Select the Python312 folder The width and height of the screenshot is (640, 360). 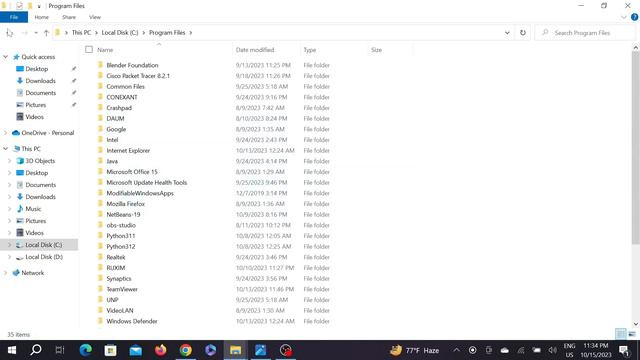pos(120,247)
